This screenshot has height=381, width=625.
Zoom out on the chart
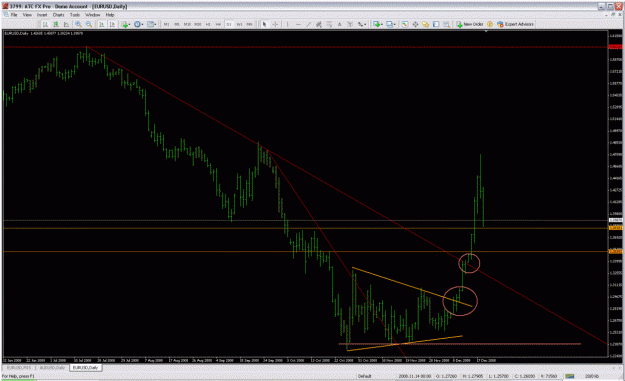coord(89,24)
